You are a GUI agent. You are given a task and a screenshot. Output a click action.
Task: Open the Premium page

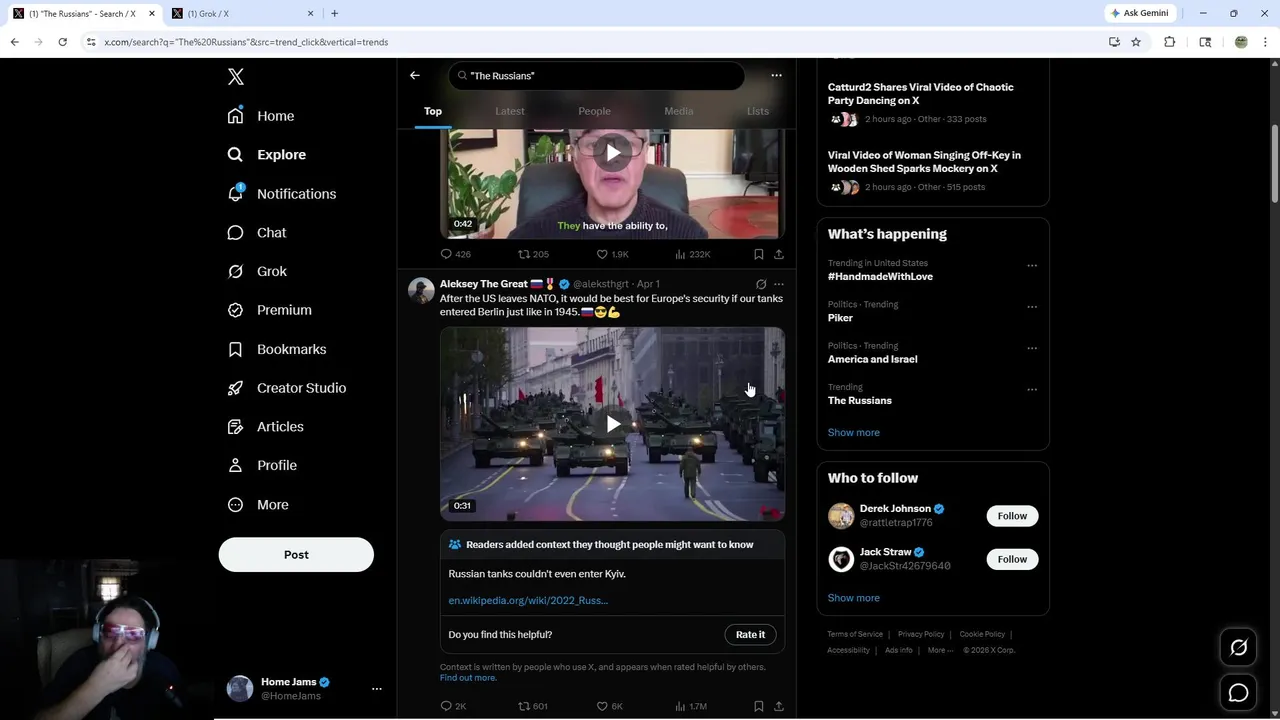[x=269, y=310]
